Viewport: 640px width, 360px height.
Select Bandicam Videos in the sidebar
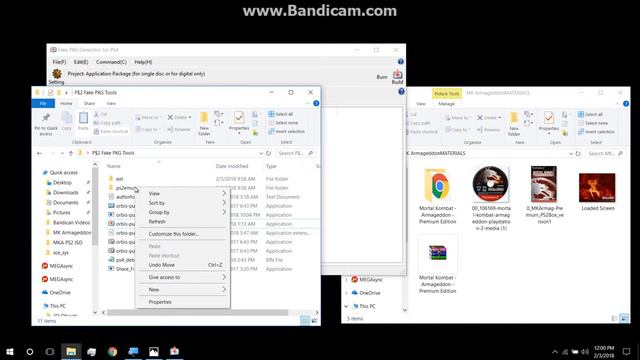point(71,222)
